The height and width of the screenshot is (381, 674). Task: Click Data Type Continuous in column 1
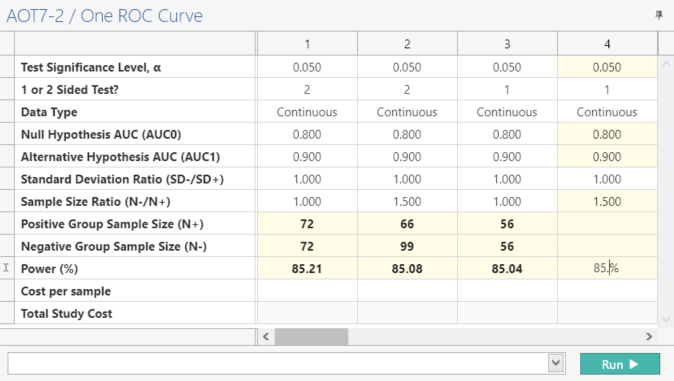tap(307, 112)
